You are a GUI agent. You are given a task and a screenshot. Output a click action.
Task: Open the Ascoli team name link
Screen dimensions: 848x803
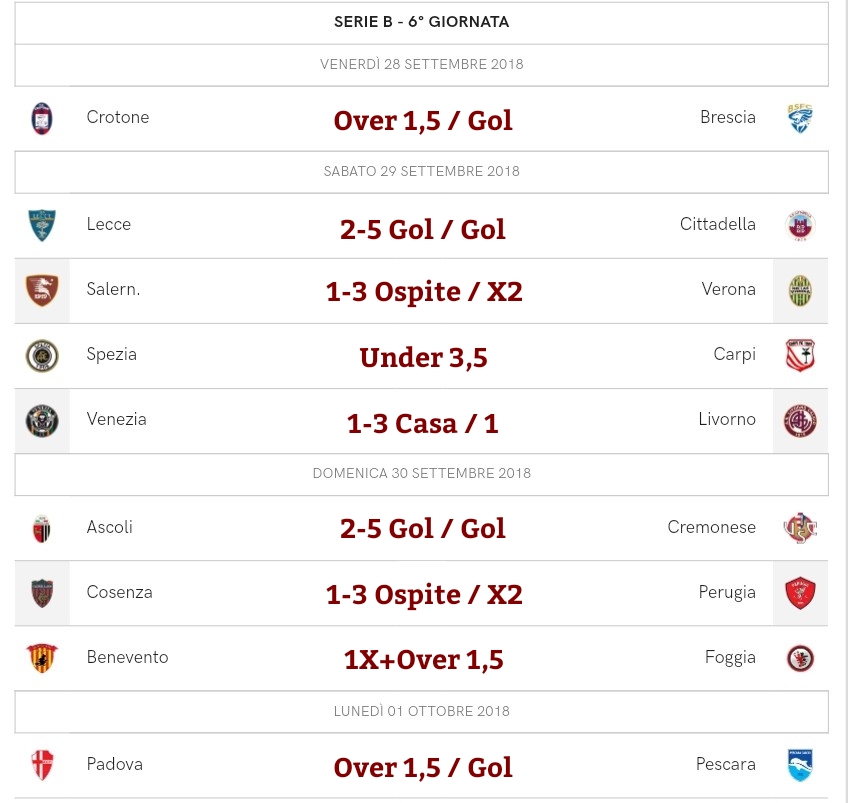(110, 527)
